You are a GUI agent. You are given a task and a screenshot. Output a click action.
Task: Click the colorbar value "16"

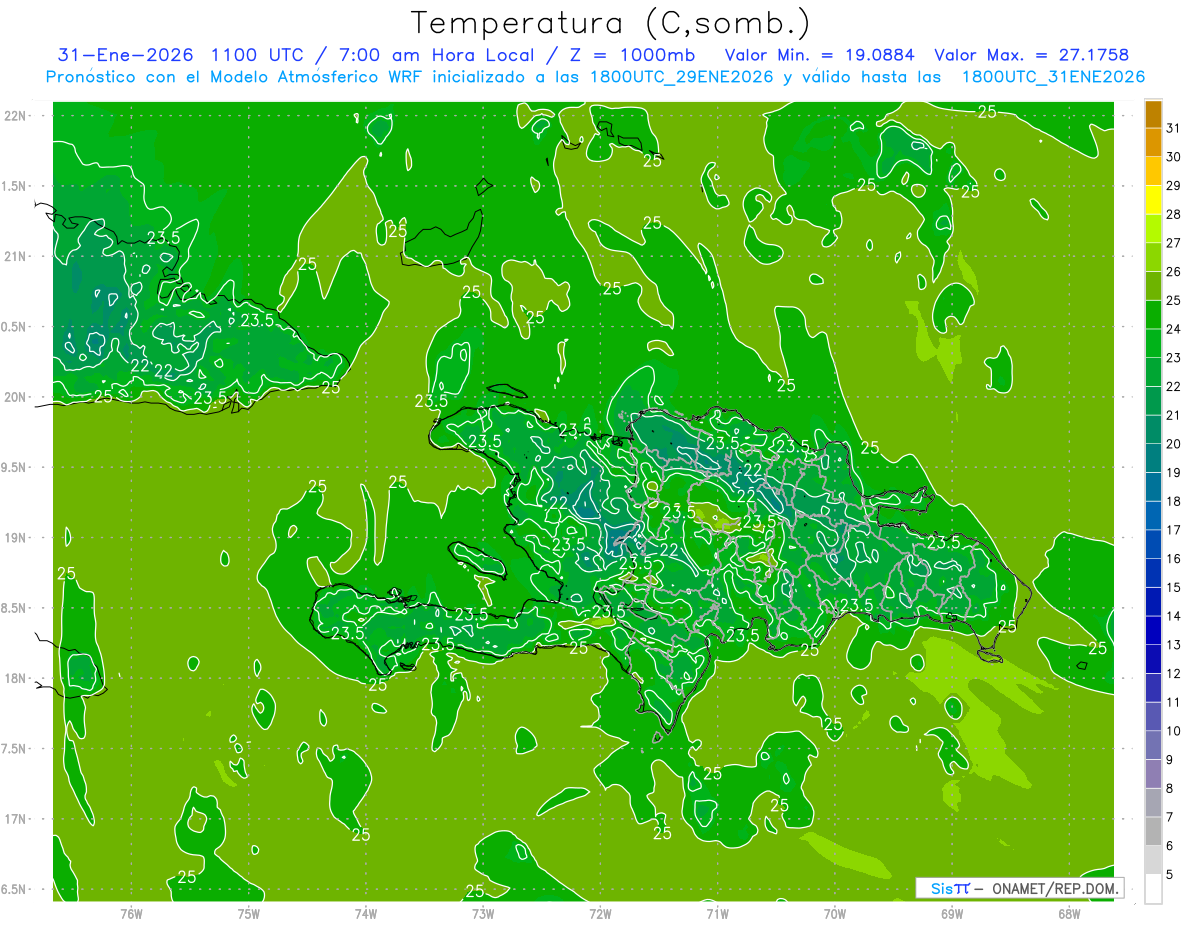click(x=1173, y=559)
